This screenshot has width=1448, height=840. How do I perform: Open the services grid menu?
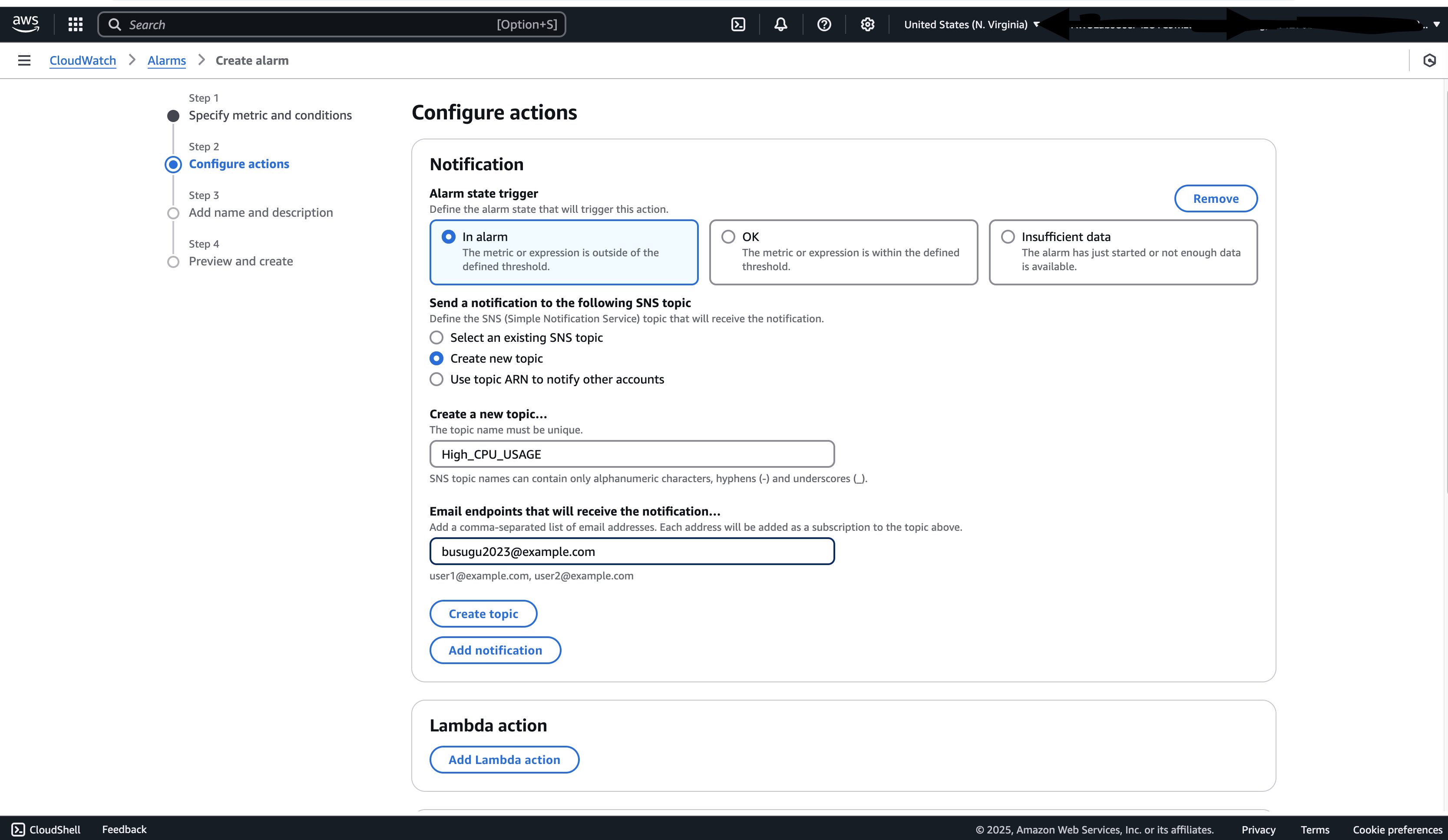[x=75, y=24]
